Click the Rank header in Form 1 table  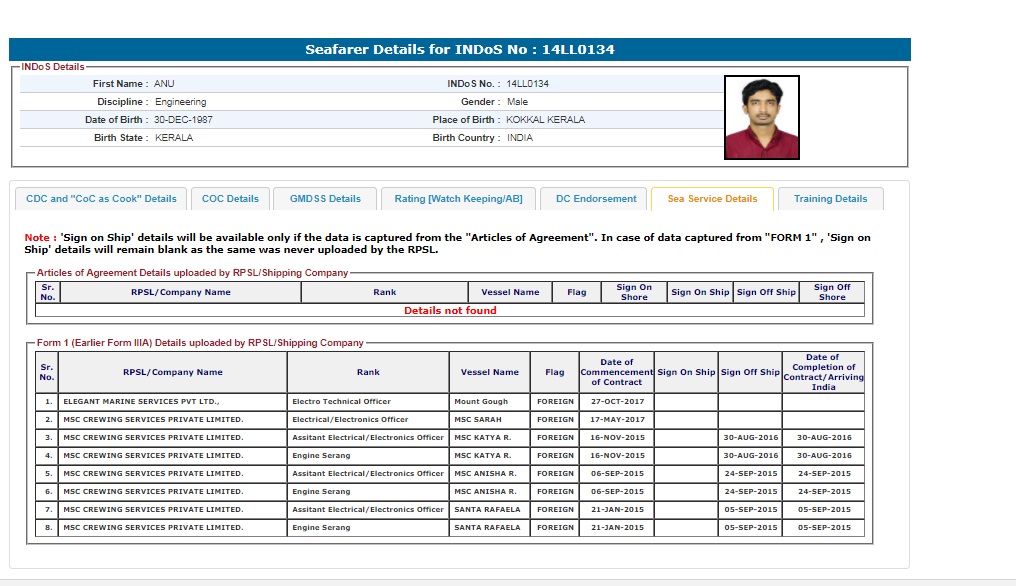coord(368,372)
